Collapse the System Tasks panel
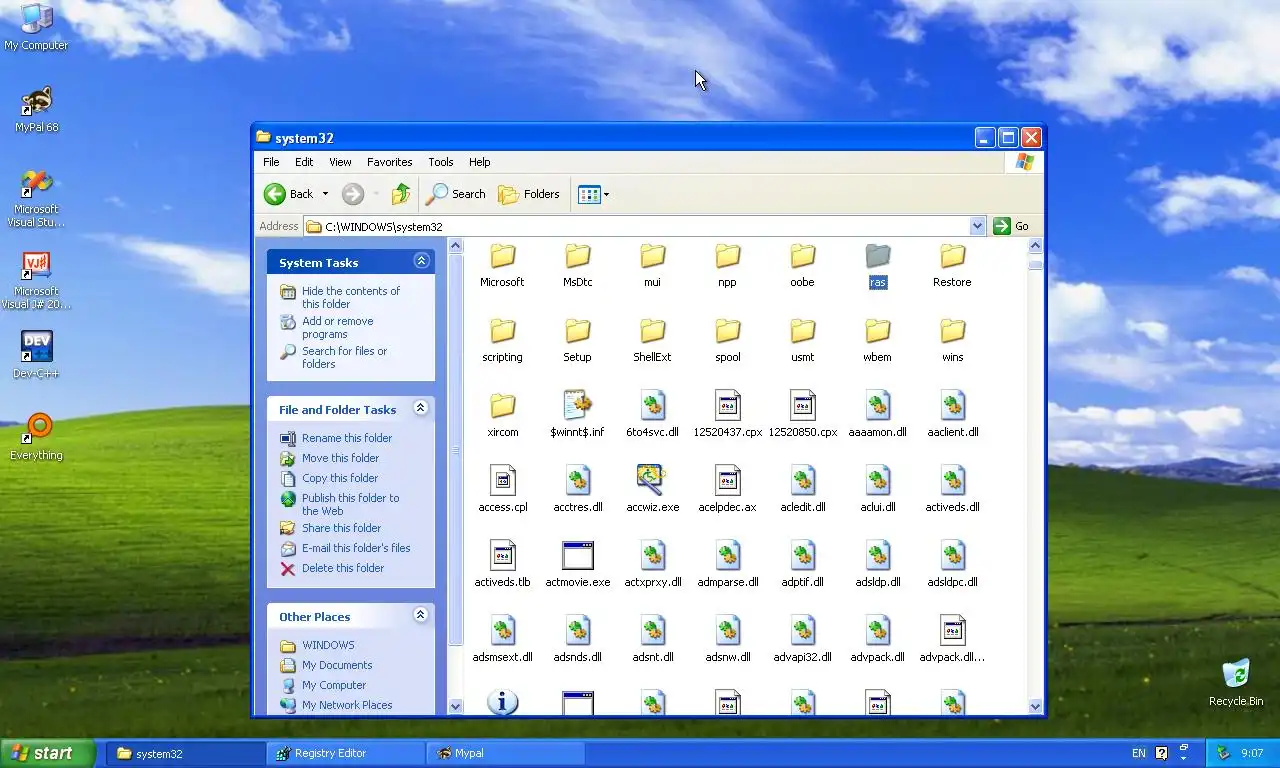Screen dimensions: 1280x768 [421, 261]
